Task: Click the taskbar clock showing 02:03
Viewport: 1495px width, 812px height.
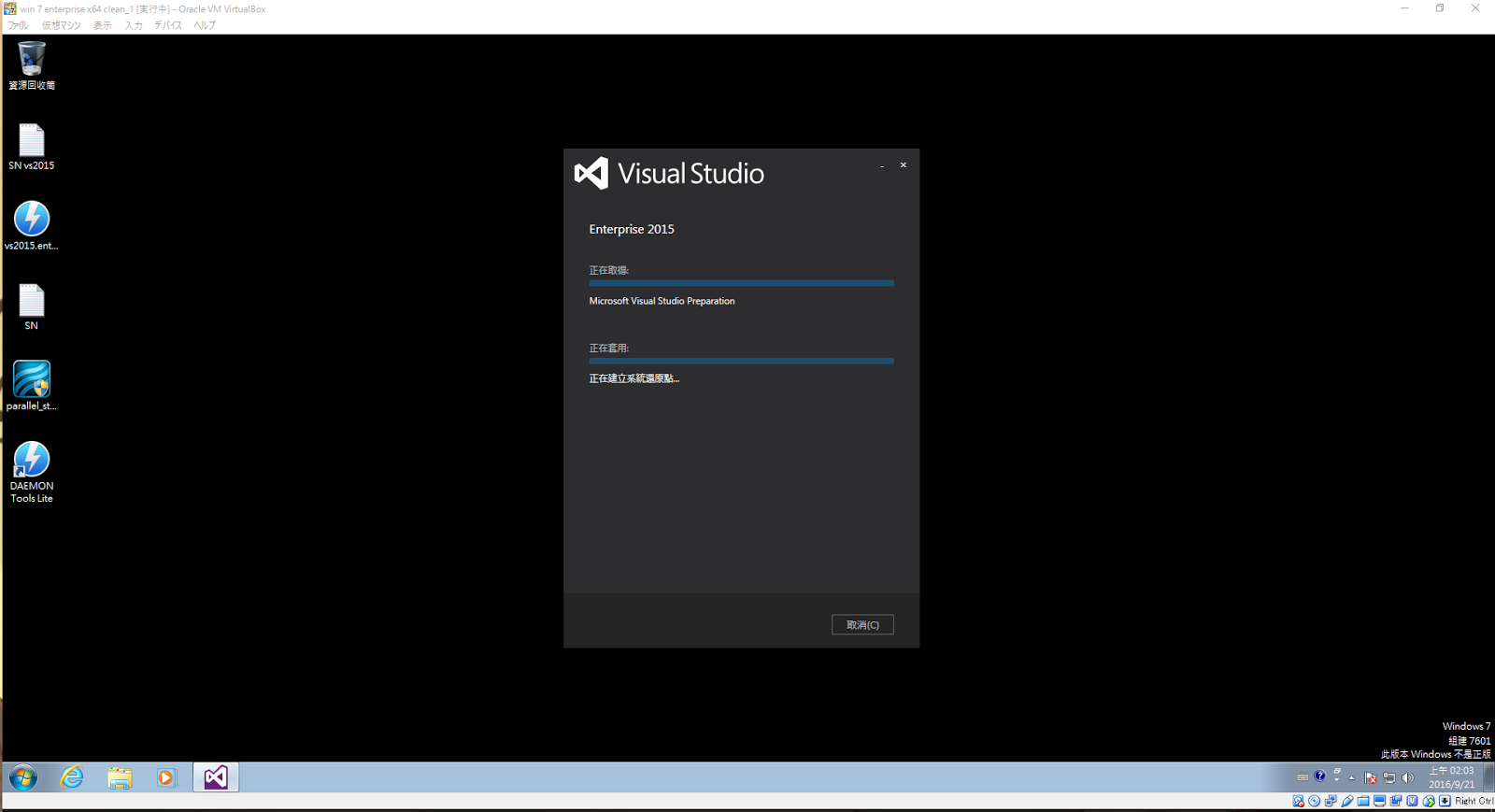Action: (1451, 777)
